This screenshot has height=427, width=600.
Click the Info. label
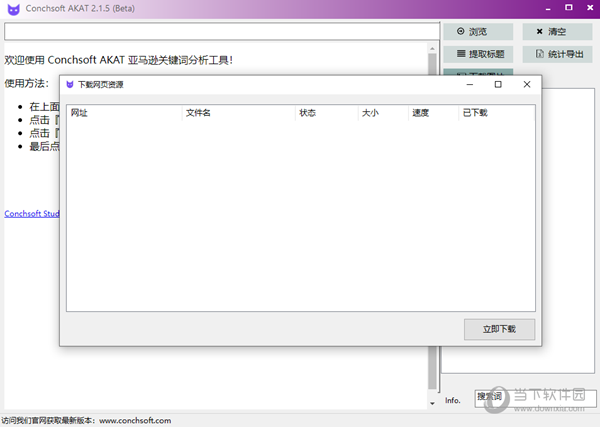(x=453, y=400)
